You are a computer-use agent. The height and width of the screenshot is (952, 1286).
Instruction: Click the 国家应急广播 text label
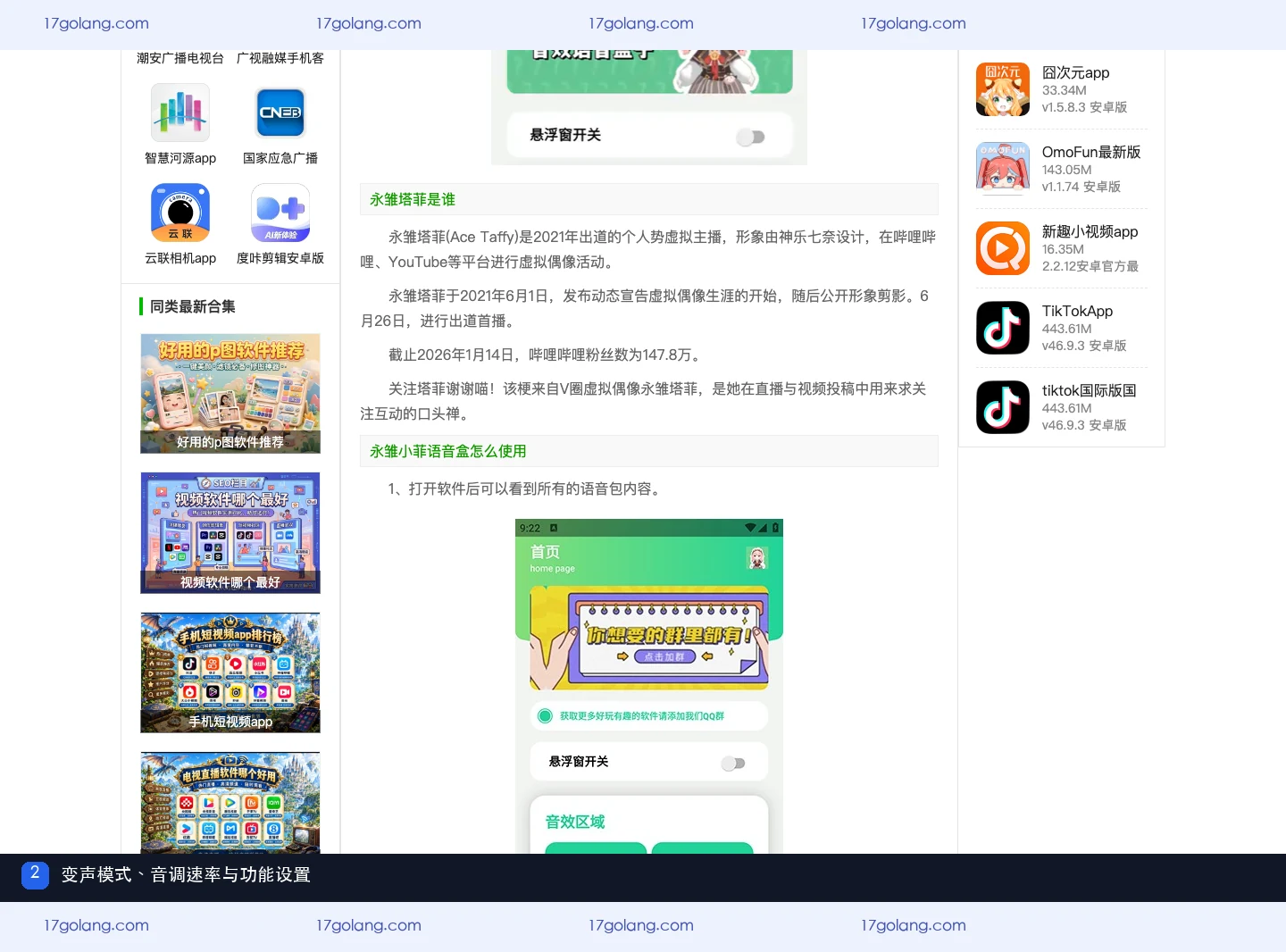280,158
